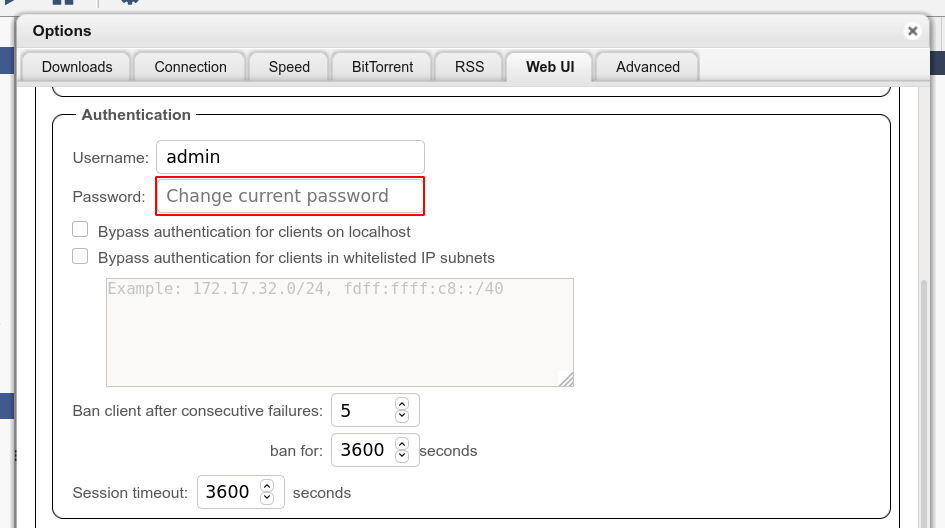Decrease the consecutive failures ban count
This screenshot has height=528, width=945.
402,416
